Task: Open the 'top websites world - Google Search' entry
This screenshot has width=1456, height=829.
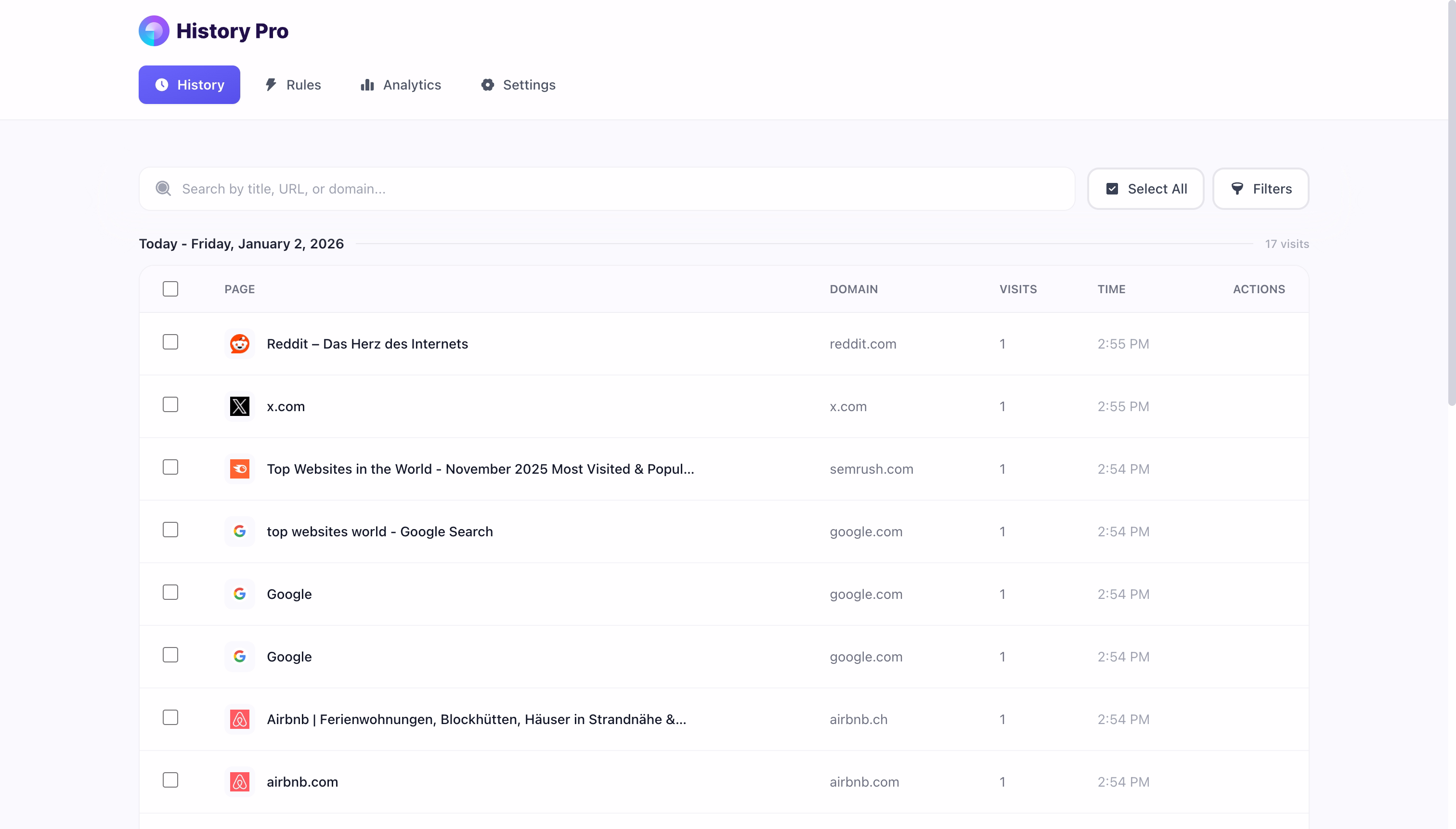Action: [x=379, y=531]
